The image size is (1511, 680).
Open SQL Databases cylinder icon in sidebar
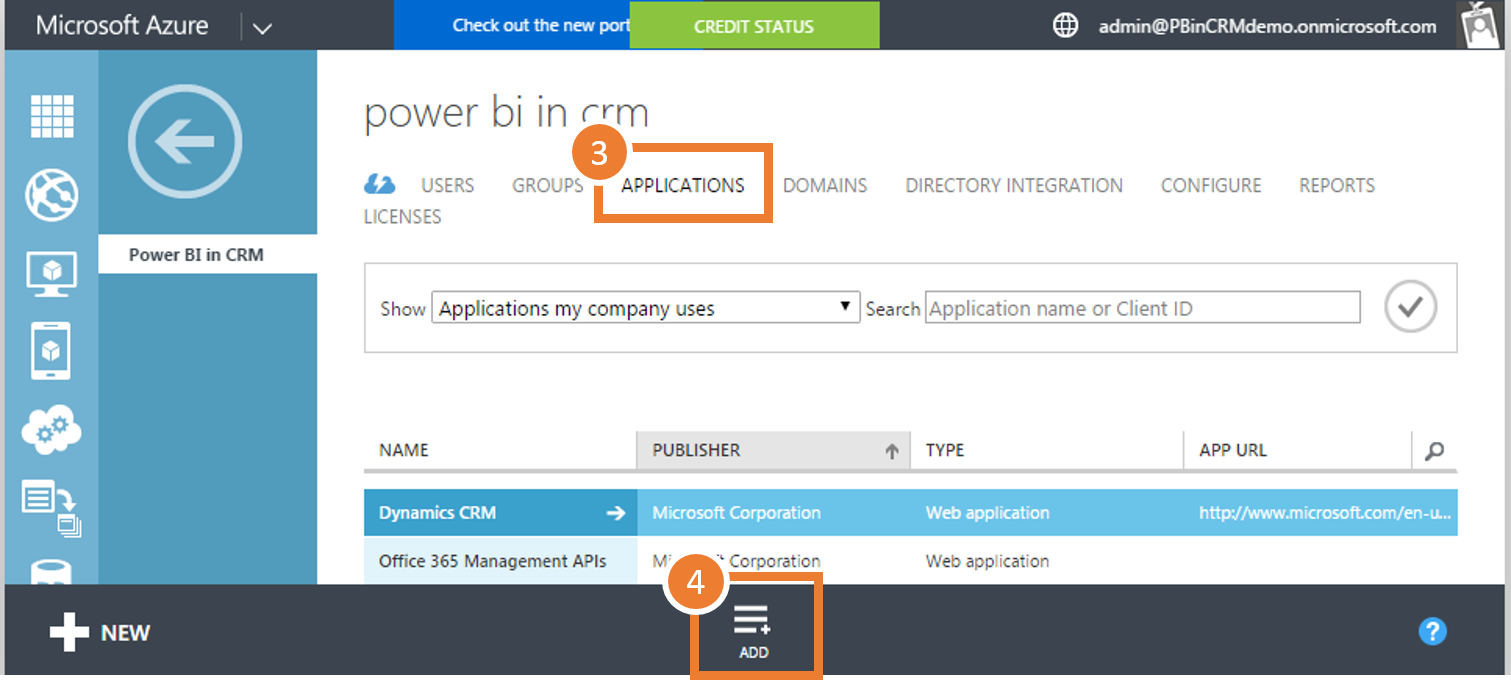pos(52,573)
